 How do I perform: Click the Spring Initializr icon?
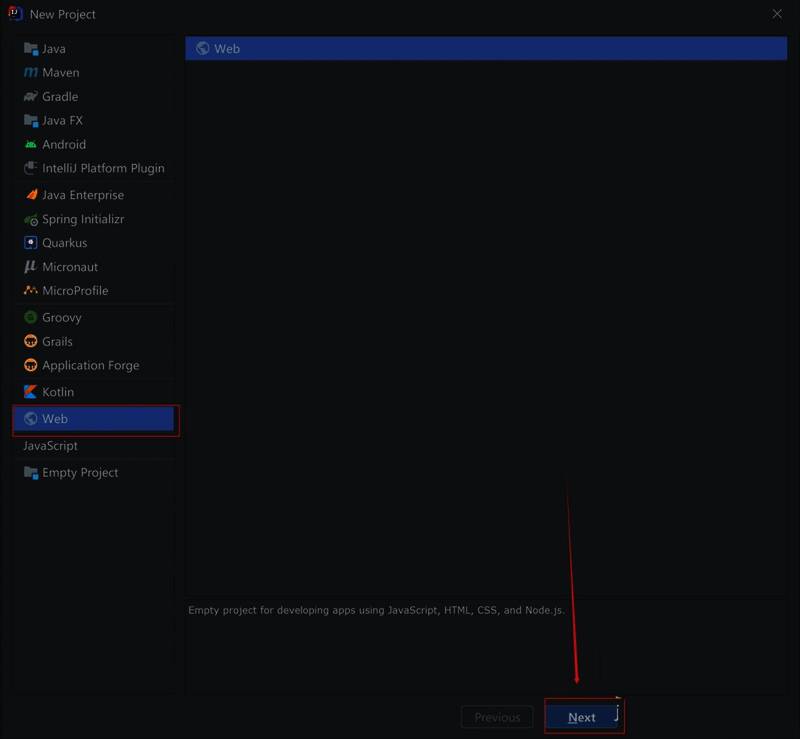pyautogui.click(x=31, y=219)
